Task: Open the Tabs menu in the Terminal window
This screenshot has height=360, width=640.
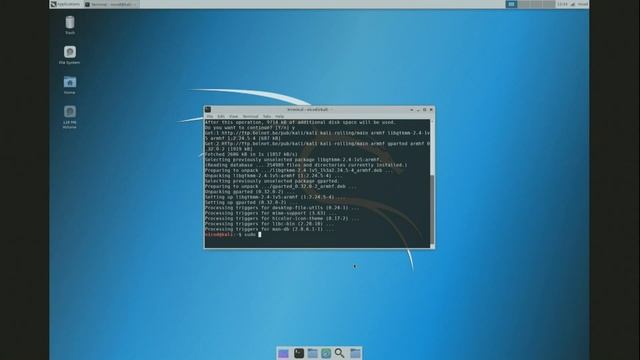Action: point(267,116)
